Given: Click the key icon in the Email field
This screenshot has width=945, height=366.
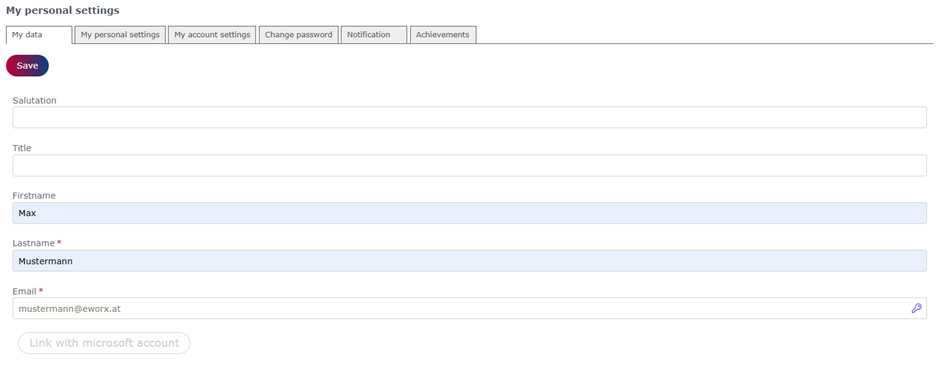Looking at the screenshot, I should [916, 309].
